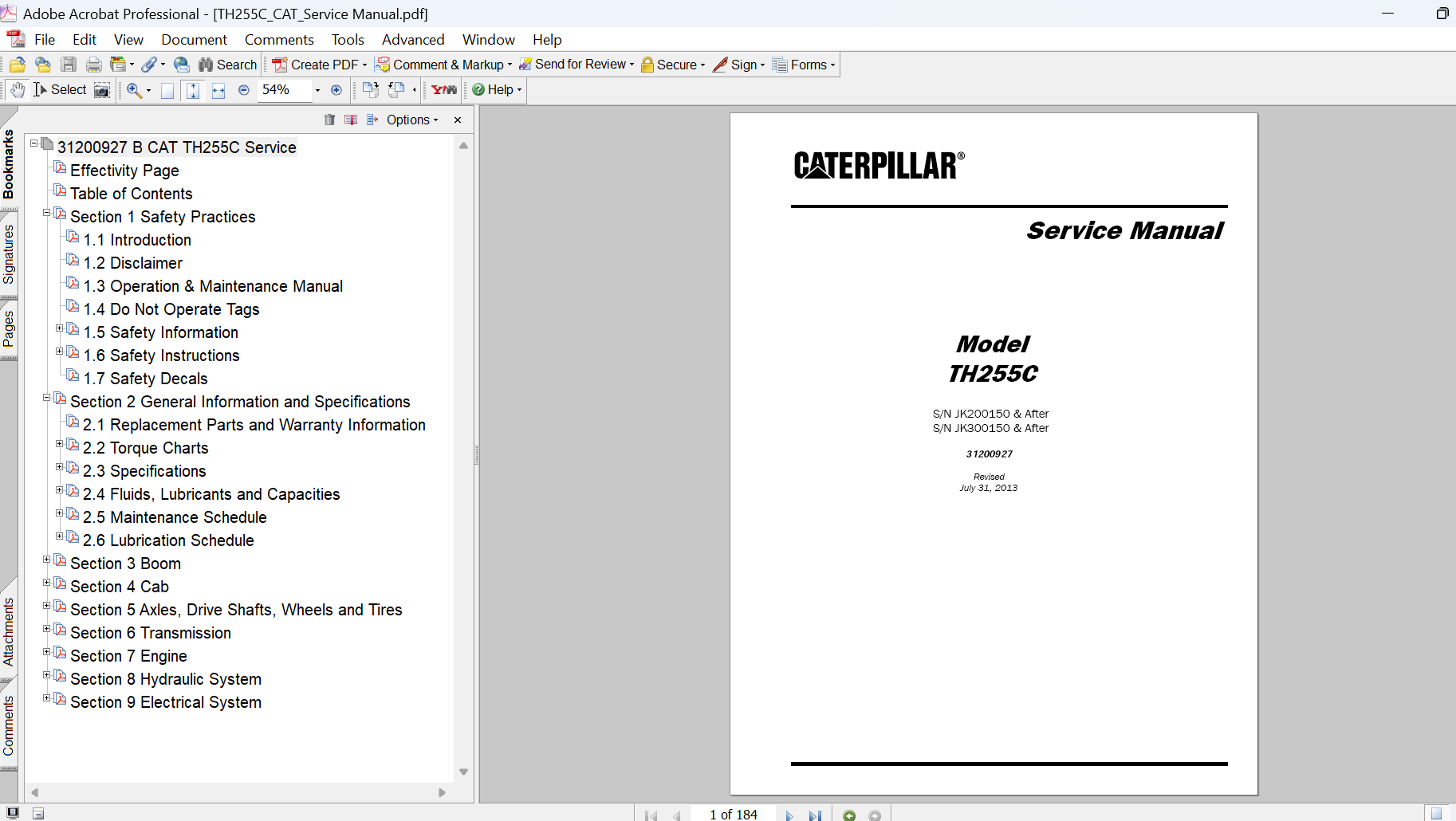
Task: Jump to the last page button
Action: tap(815, 815)
